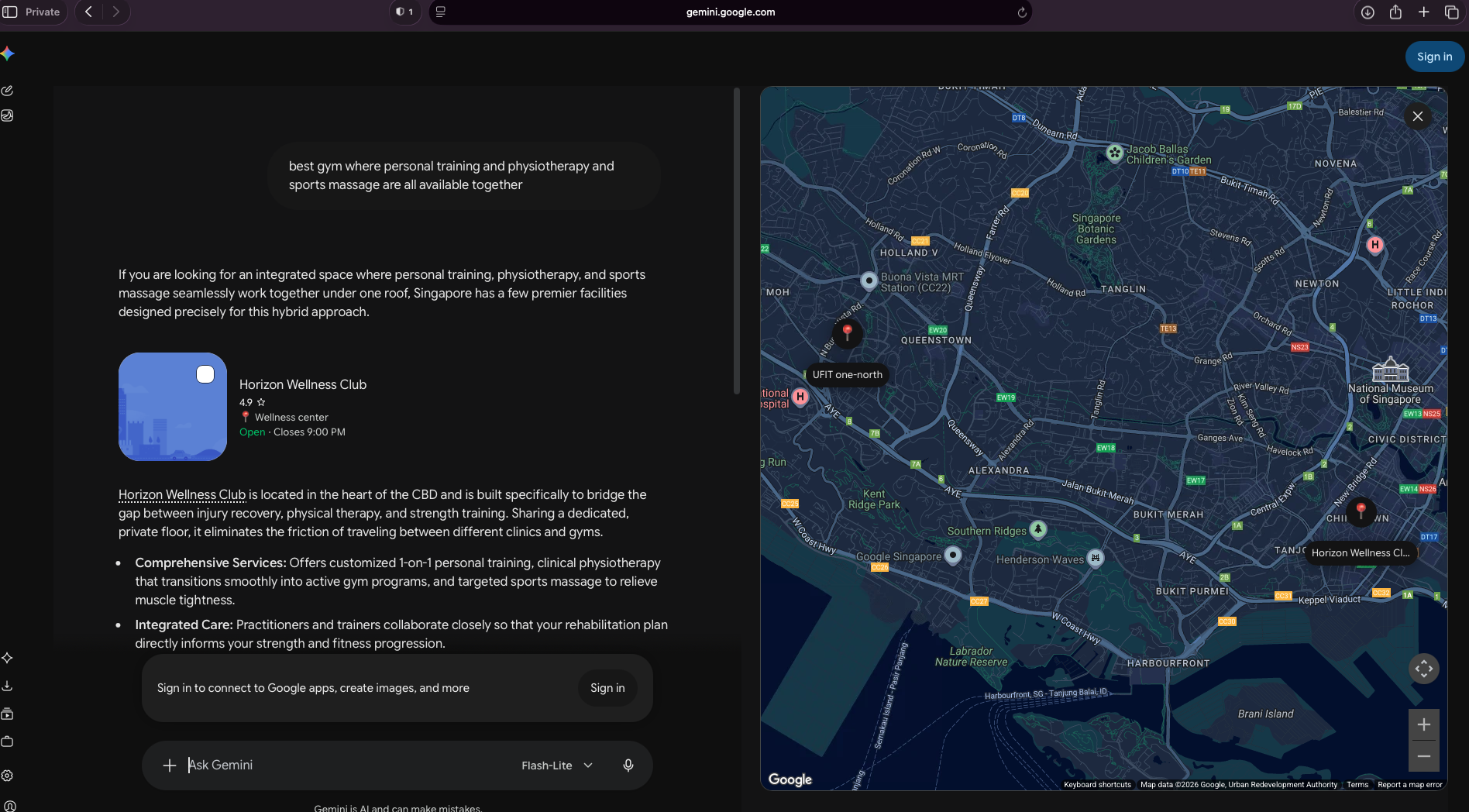Open the privacy shield tracker report
The height and width of the screenshot is (812, 1469).
(404, 12)
